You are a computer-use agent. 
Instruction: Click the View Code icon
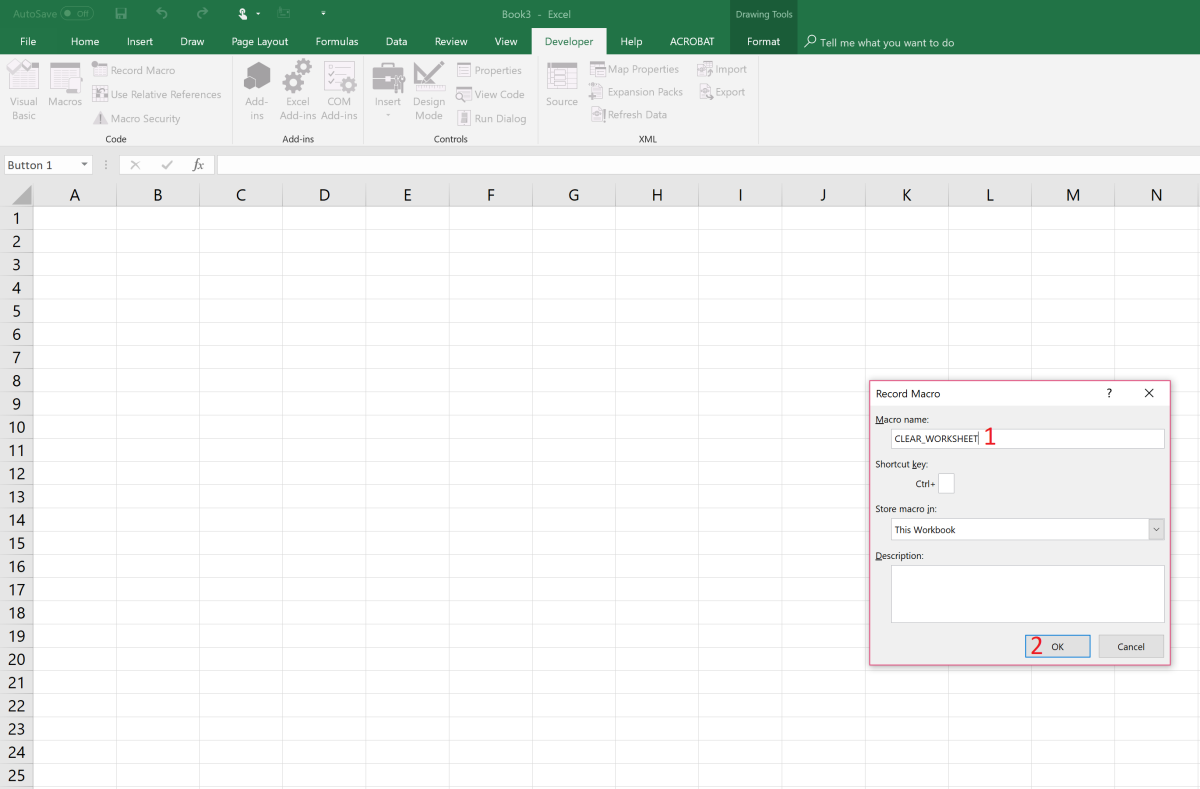(464, 94)
